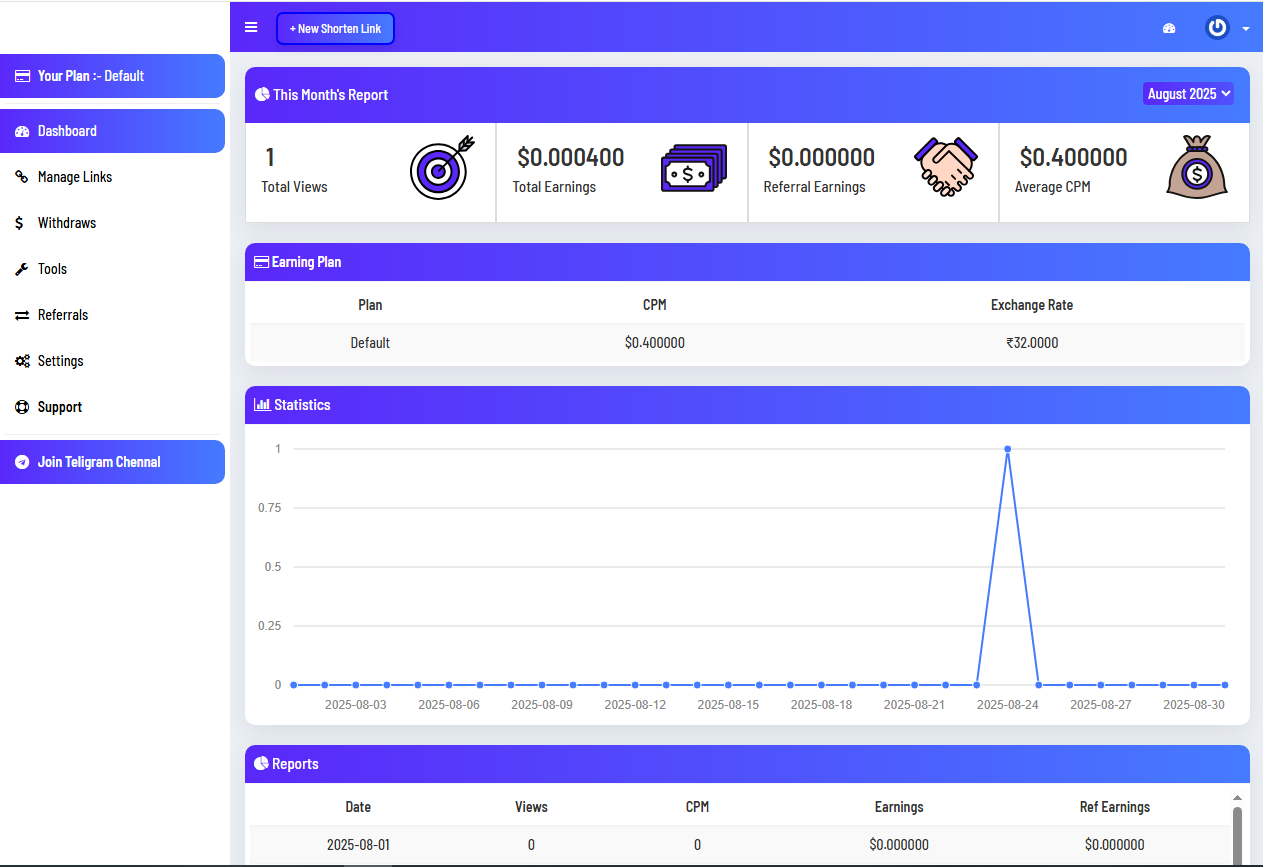Screen dimensions: 1263x867
Task: Click the Reports table scrollbar up arrow
Action: click(x=1237, y=797)
